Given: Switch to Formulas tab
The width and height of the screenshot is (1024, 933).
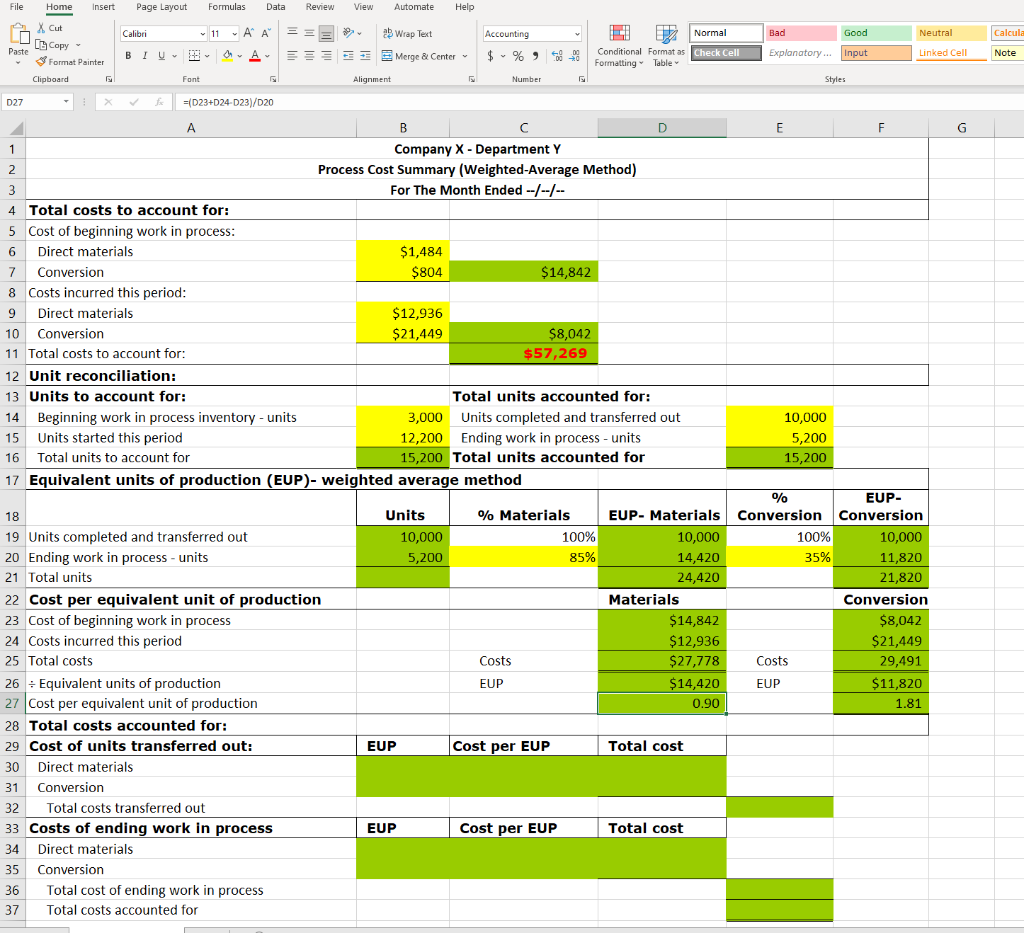Looking at the screenshot, I should 227,7.
